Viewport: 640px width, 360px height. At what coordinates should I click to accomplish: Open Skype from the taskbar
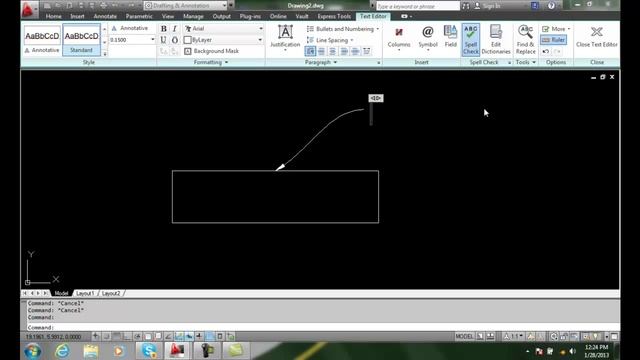[149, 351]
